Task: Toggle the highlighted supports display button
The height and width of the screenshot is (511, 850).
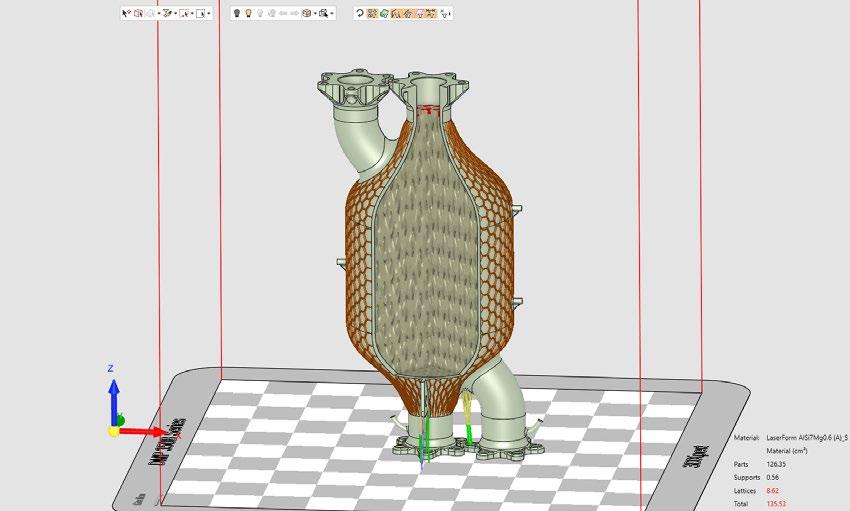Action: pyautogui.click(x=395, y=13)
